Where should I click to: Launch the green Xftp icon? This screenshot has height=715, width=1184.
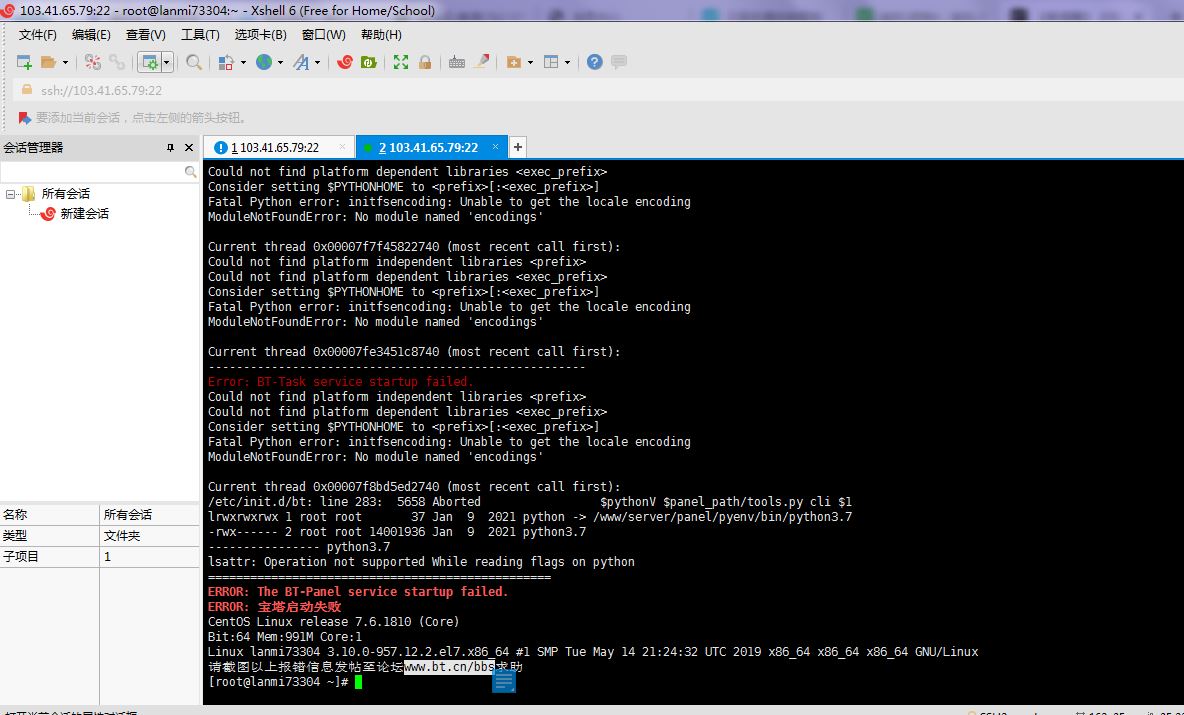[368, 62]
